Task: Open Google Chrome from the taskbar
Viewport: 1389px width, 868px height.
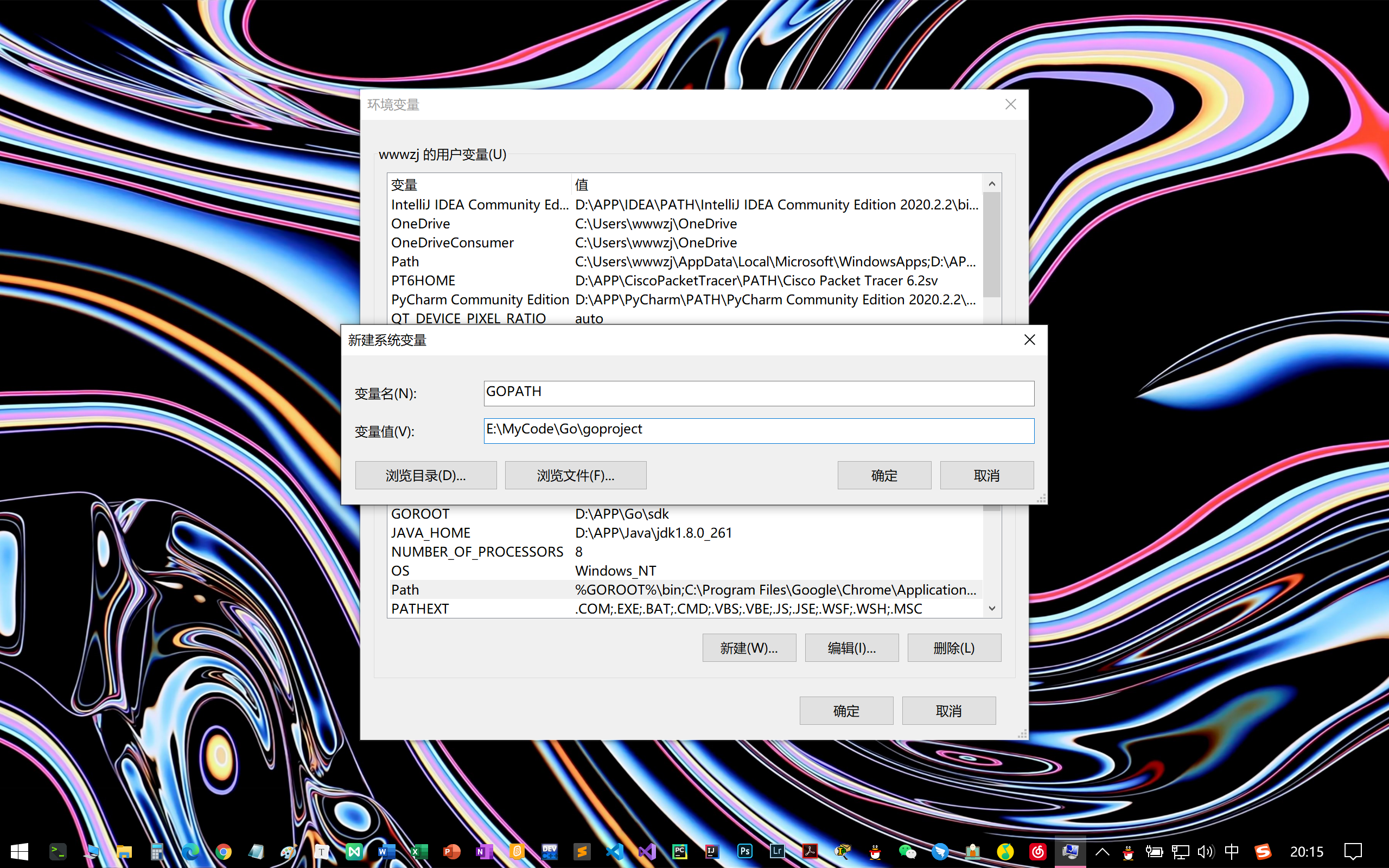Action: click(224, 851)
